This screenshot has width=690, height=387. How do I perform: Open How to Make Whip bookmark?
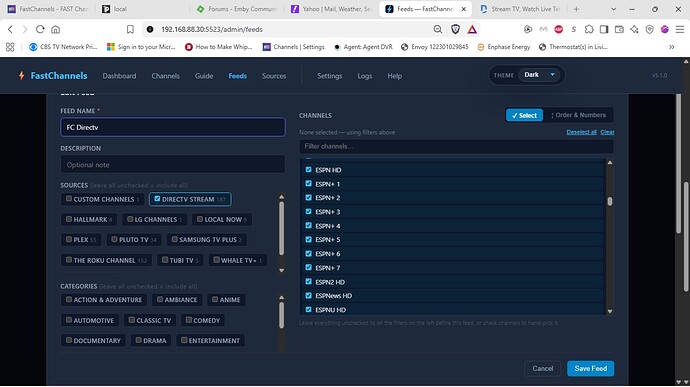pos(219,47)
